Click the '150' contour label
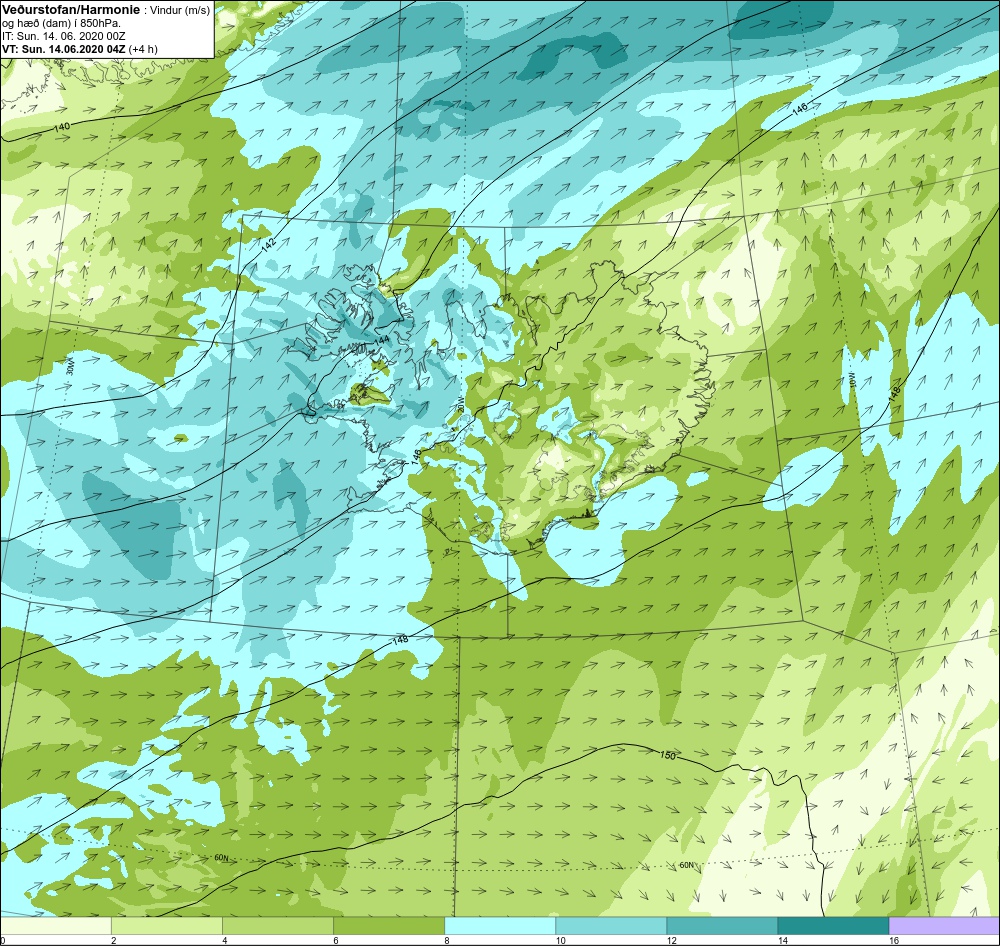Screen dimensions: 1000x946 (667, 755)
